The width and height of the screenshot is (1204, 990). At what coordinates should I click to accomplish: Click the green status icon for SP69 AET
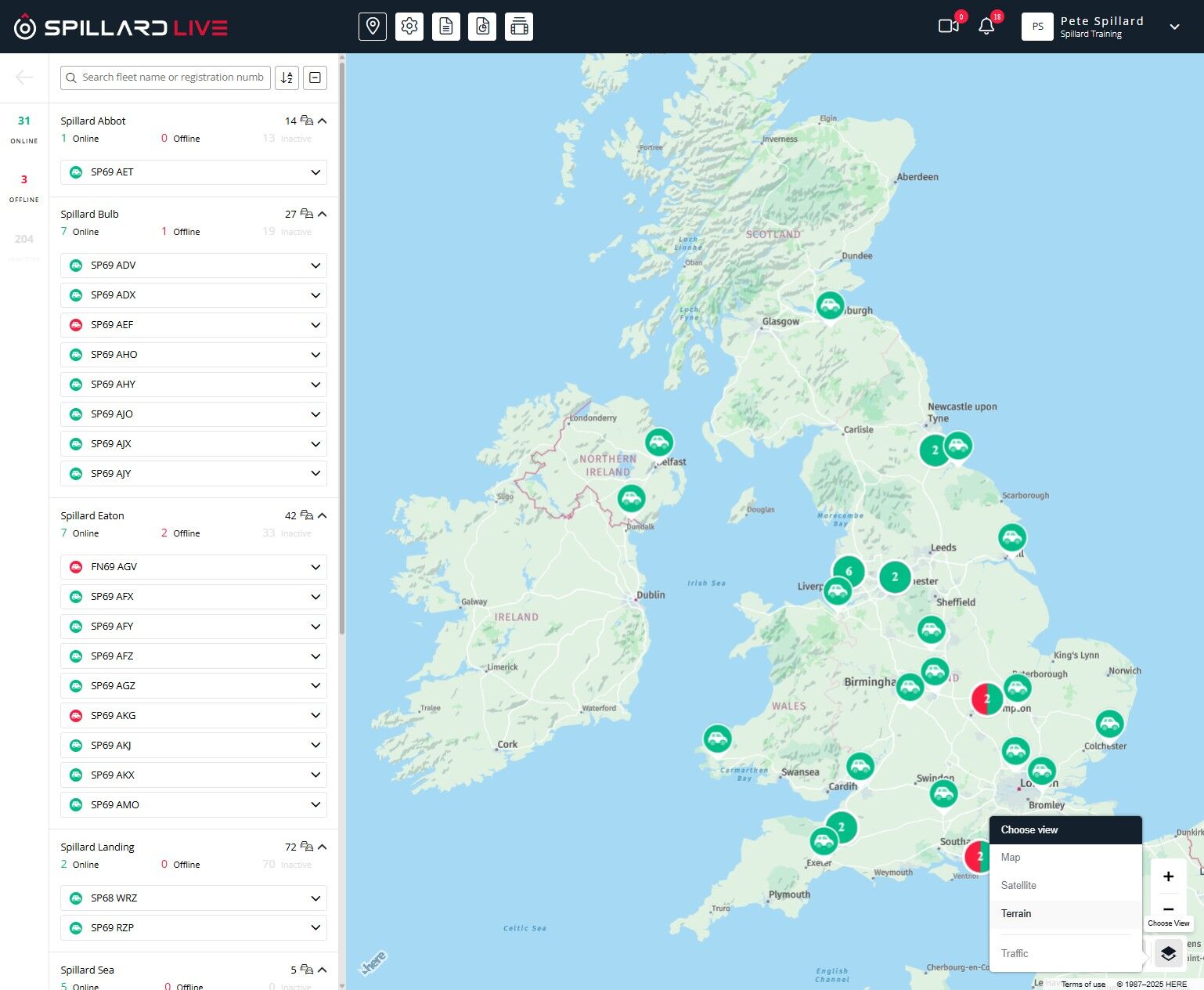tap(76, 172)
